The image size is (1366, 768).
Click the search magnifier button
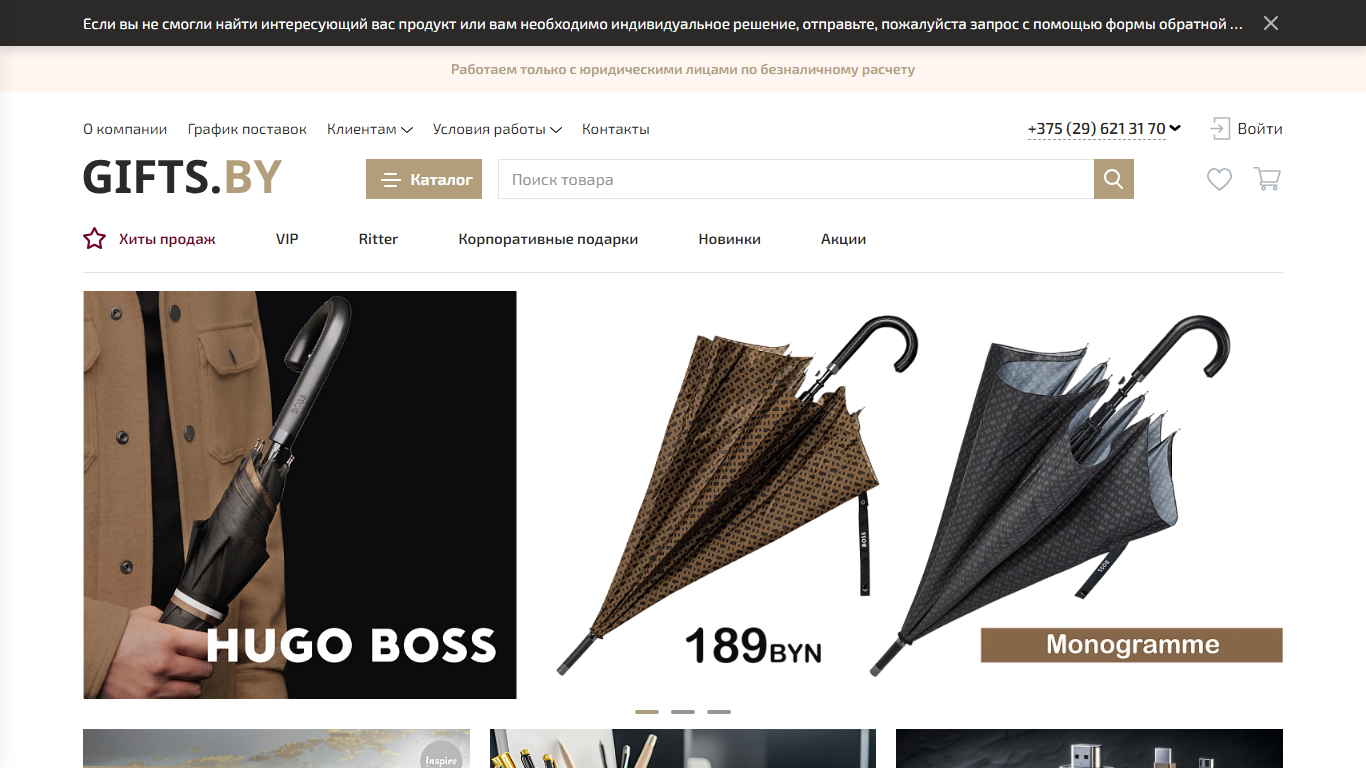(1114, 179)
